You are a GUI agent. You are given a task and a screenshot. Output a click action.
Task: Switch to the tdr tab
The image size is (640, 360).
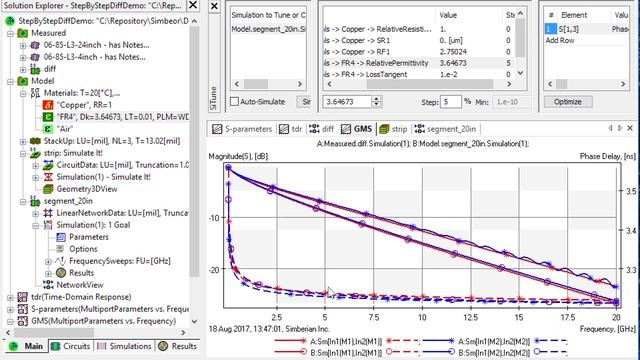(x=290, y=129)
